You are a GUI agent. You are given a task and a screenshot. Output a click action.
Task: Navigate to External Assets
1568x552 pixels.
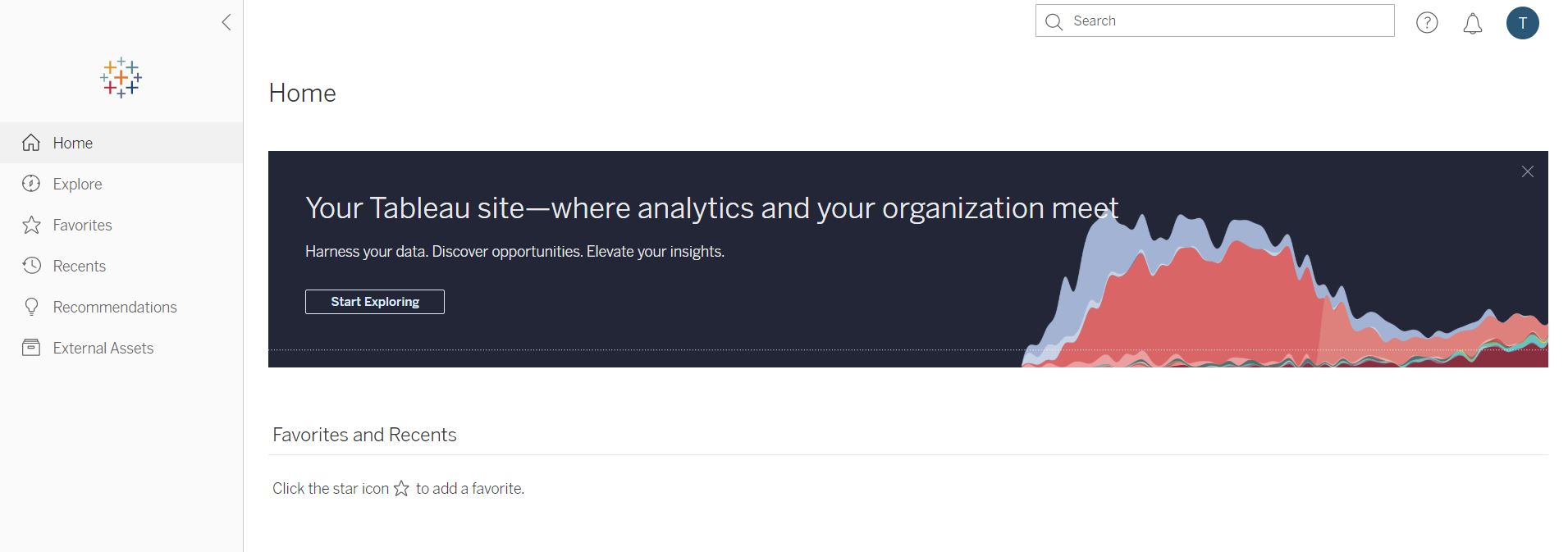[x=103, y=348]
